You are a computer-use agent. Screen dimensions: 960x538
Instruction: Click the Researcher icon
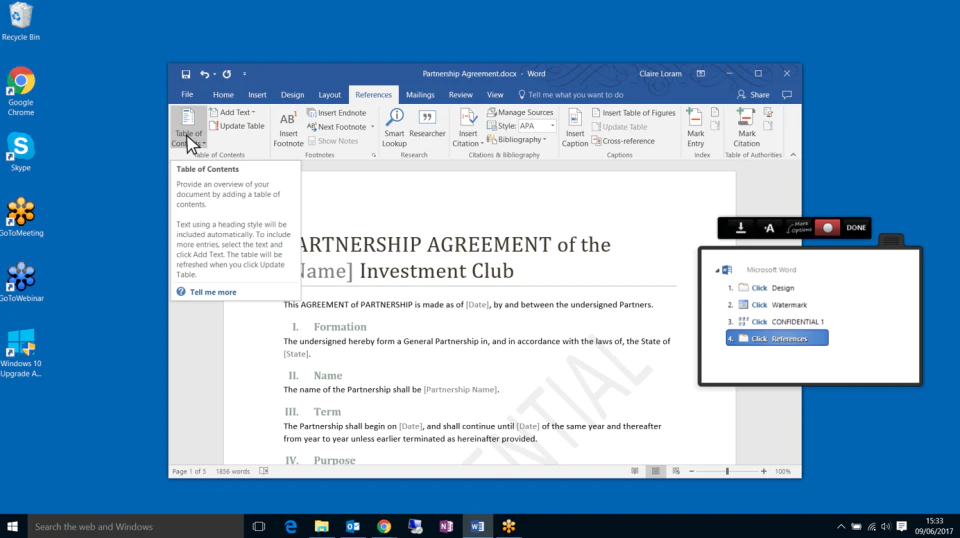pyautogui.click(x=427, y=124)
